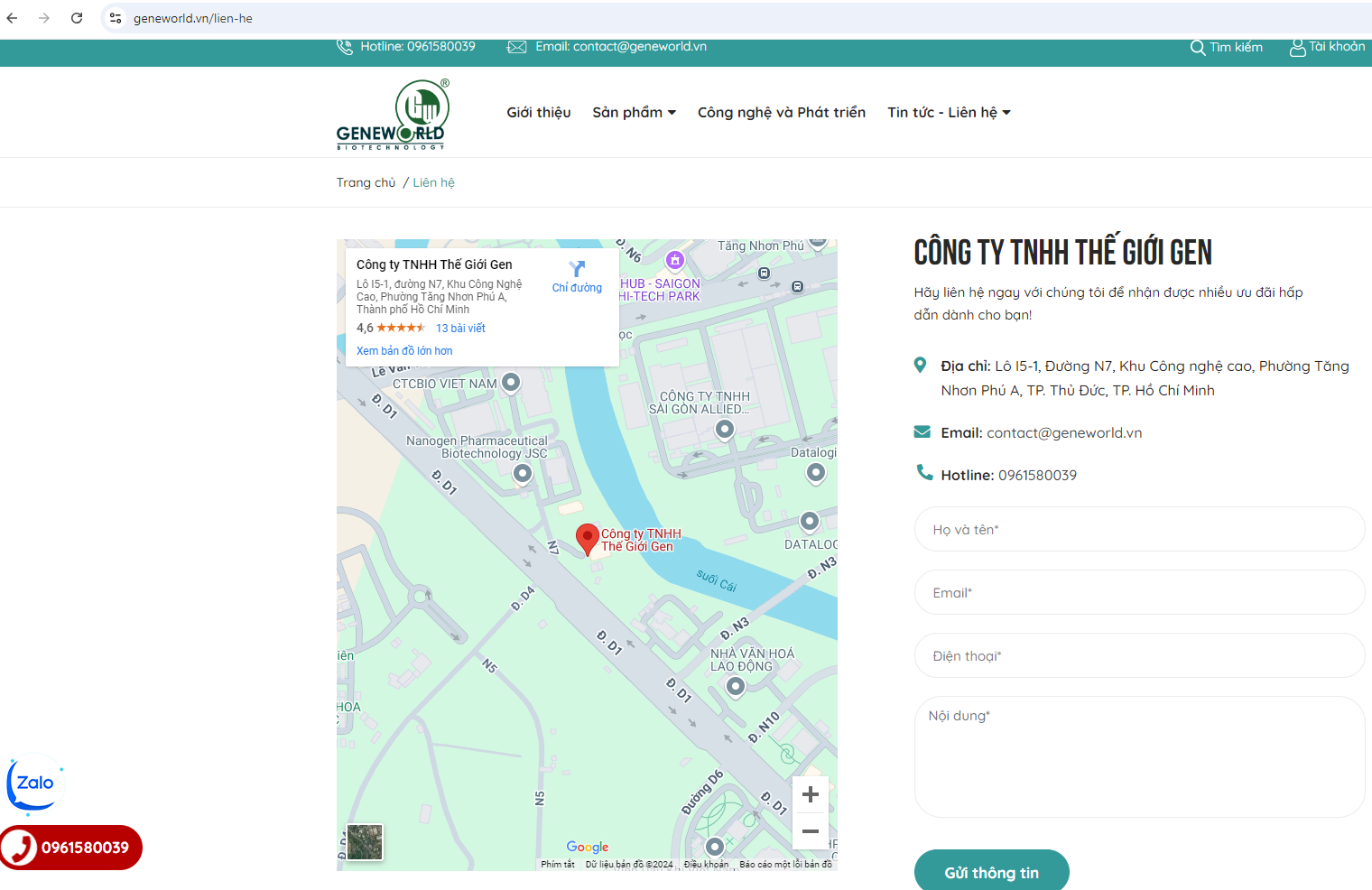Open Tài khoản account link

pyautogui.click(x=1337, y=47)
